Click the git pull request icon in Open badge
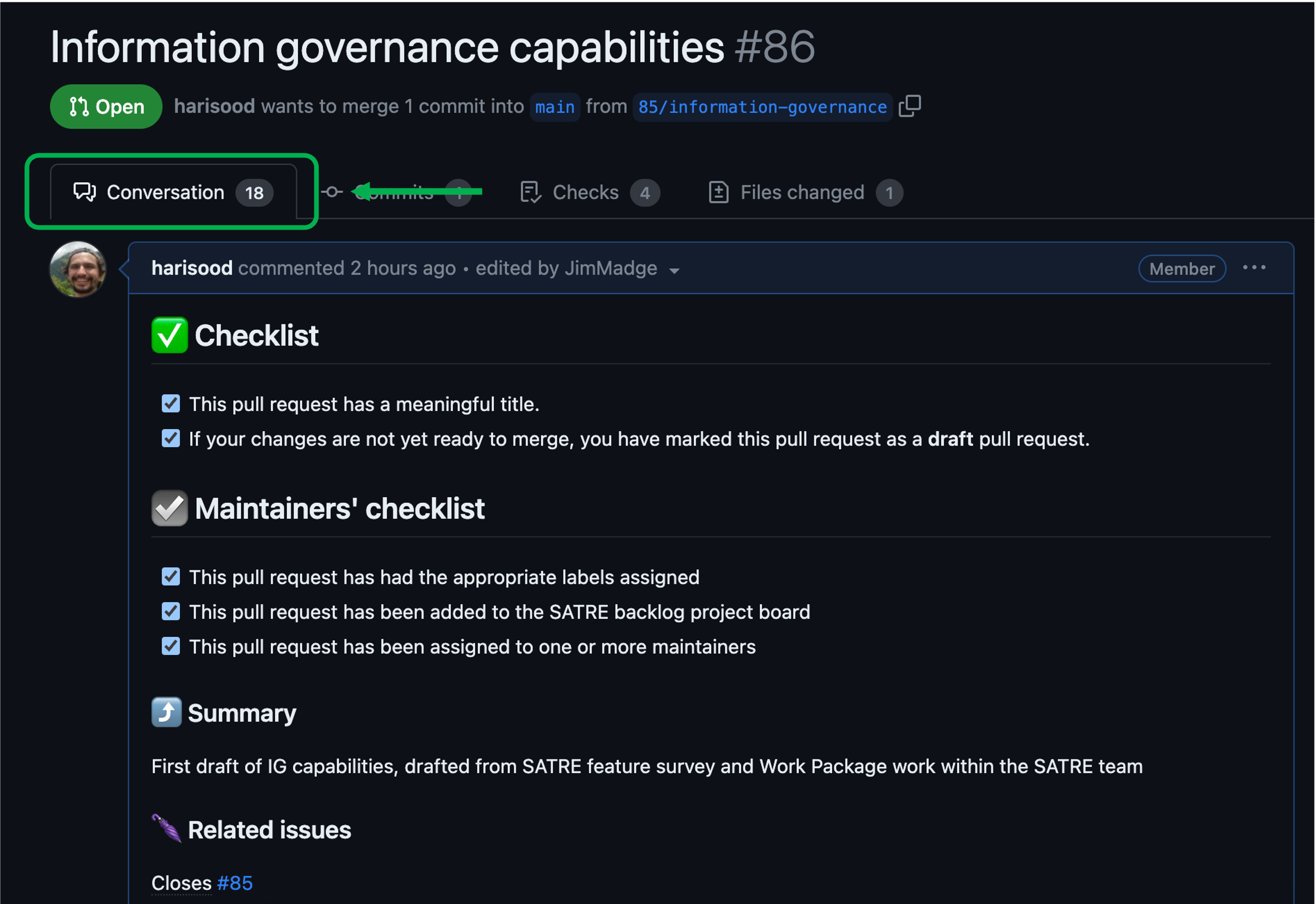This screenshot has height=904, width=1316. tap(79, 106)
